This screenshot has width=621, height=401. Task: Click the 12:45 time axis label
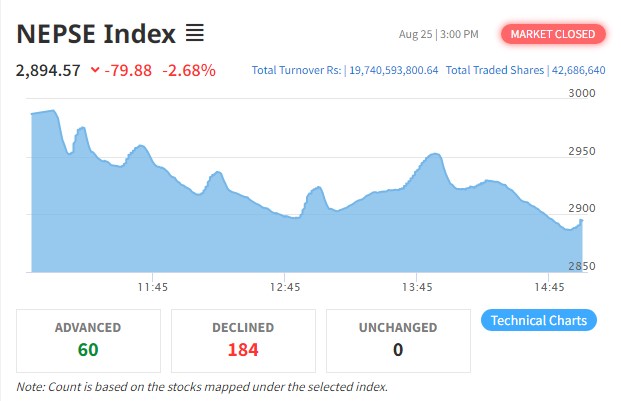point(285,287)
